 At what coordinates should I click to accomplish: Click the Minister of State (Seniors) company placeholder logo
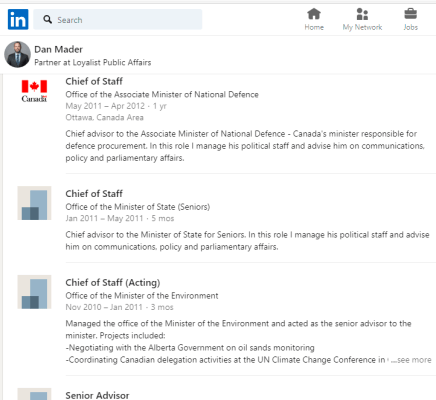(x=34, y=203)
